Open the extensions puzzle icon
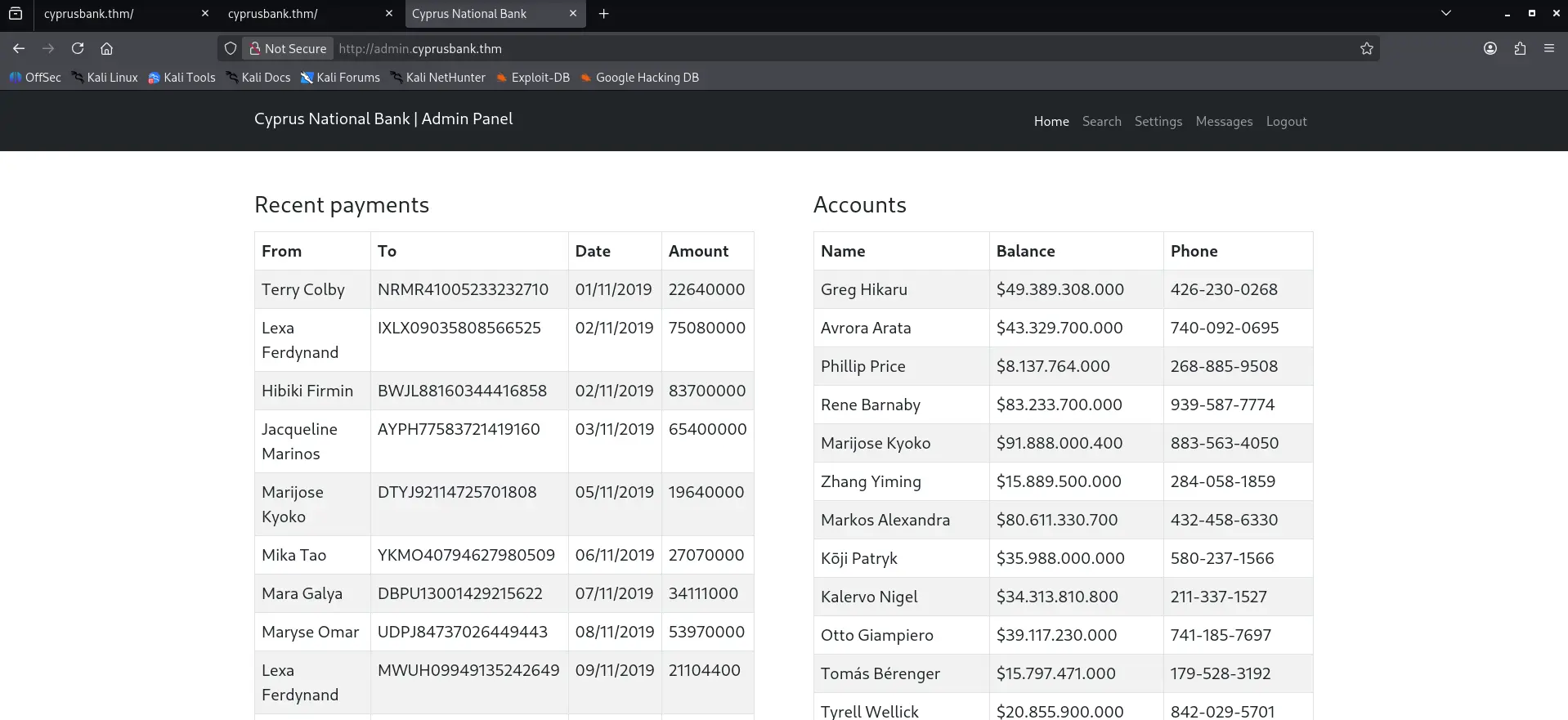The width and height of the screenshot is (1568, 720). [x=1520, y=48]
